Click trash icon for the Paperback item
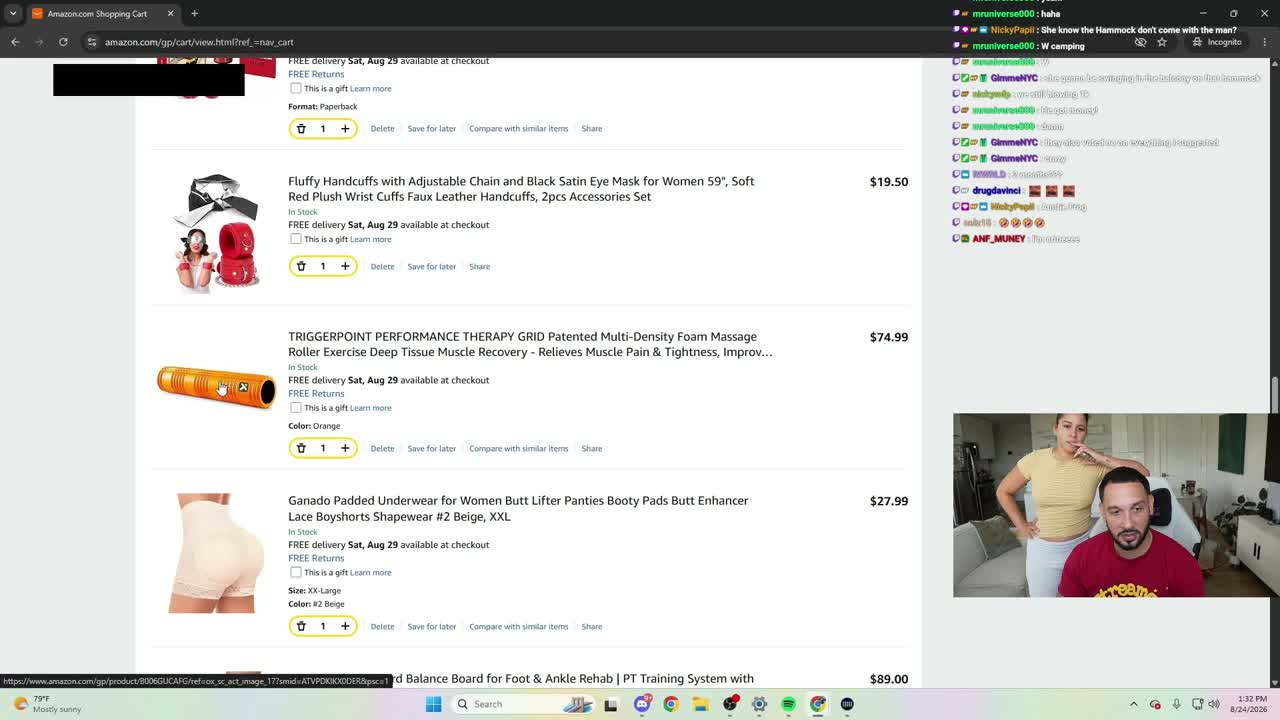Screen dimensions: 1280x720 [301, 128]
